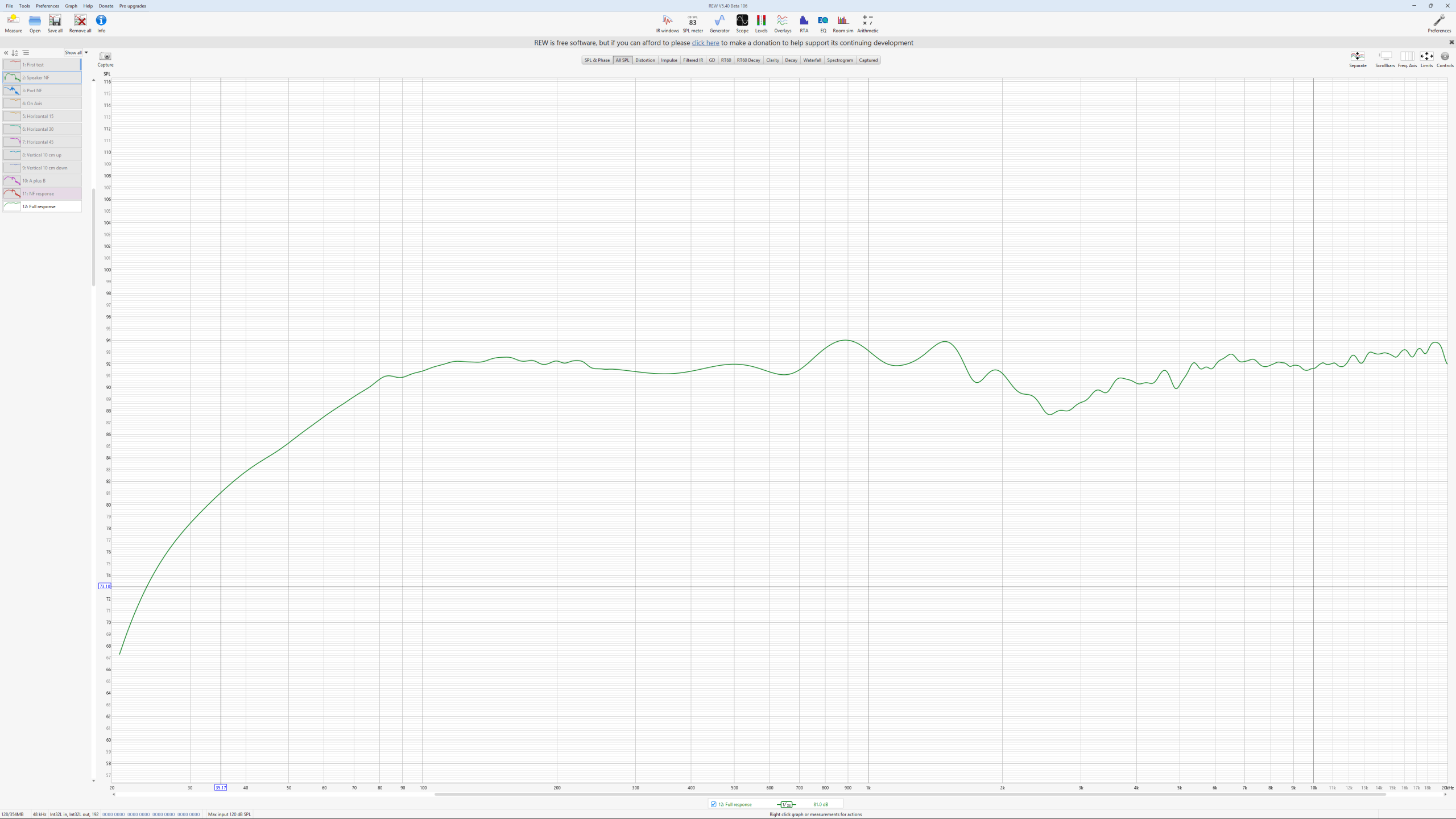
Task: Open the Info panel icon
Action: (x=101, y=23)
